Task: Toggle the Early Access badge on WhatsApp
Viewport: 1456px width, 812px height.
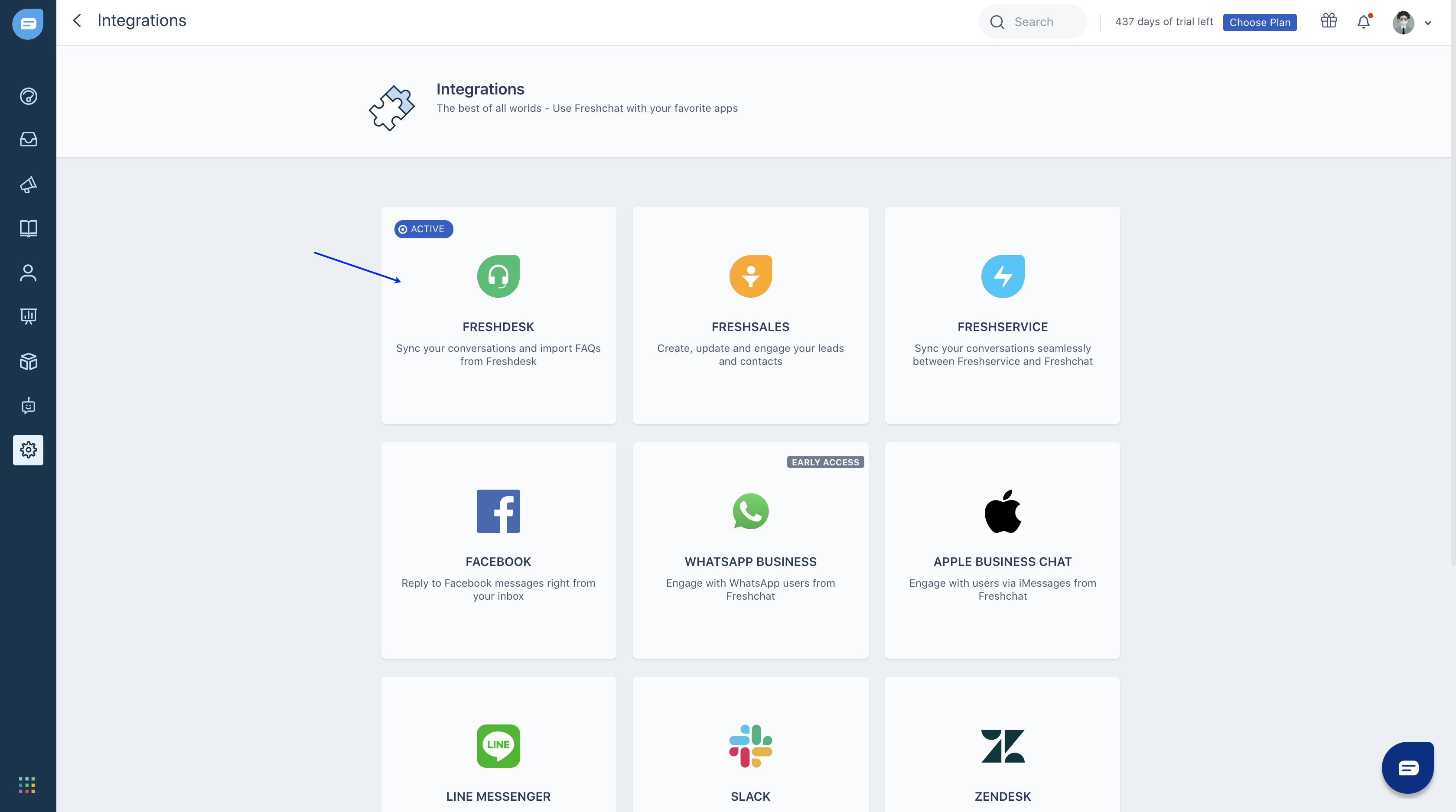Action: click(x=824, y=462)
